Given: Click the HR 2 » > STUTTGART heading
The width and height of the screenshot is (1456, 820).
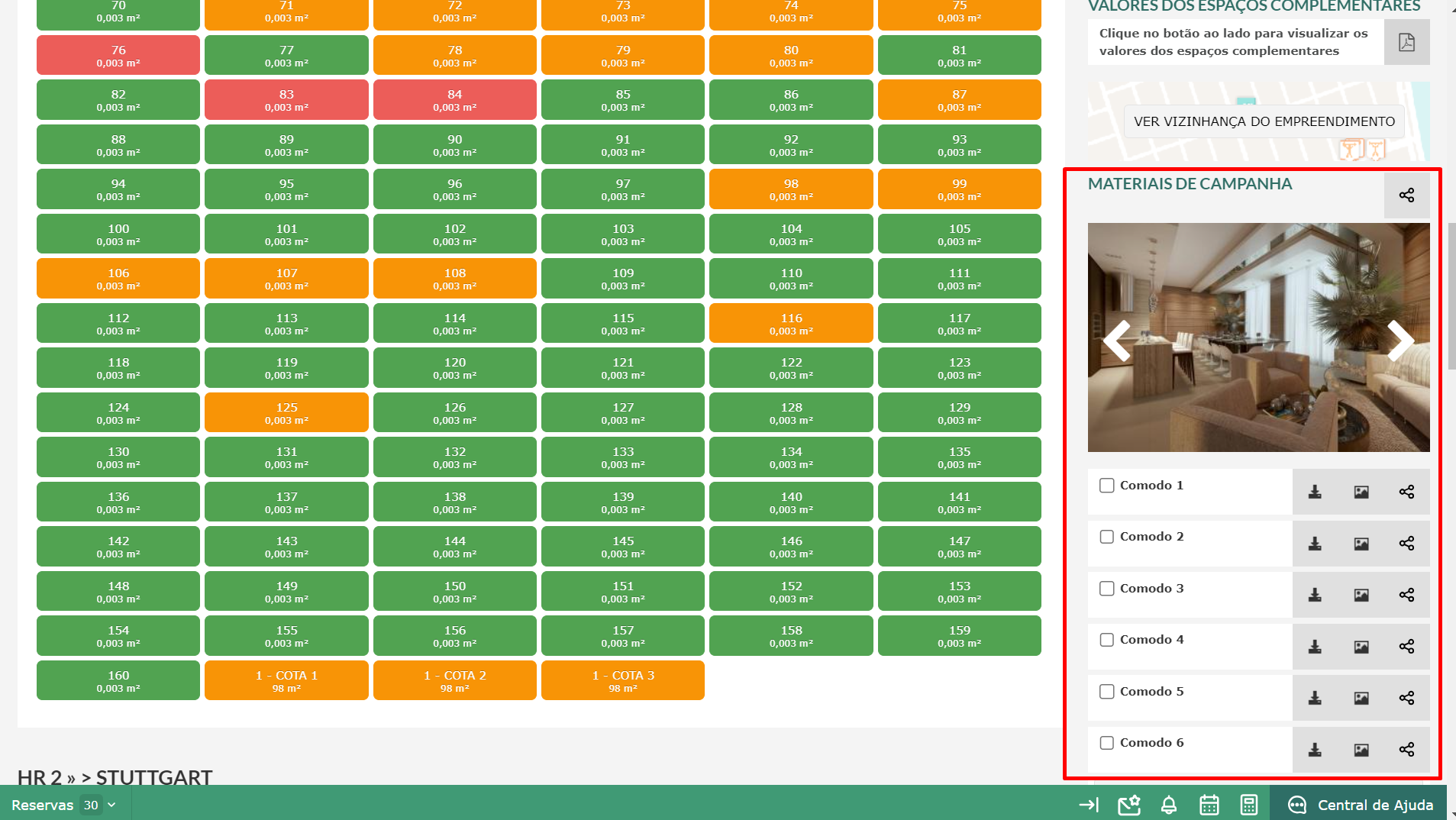Looking at the screenshot, I should click(x=115, y=777).
